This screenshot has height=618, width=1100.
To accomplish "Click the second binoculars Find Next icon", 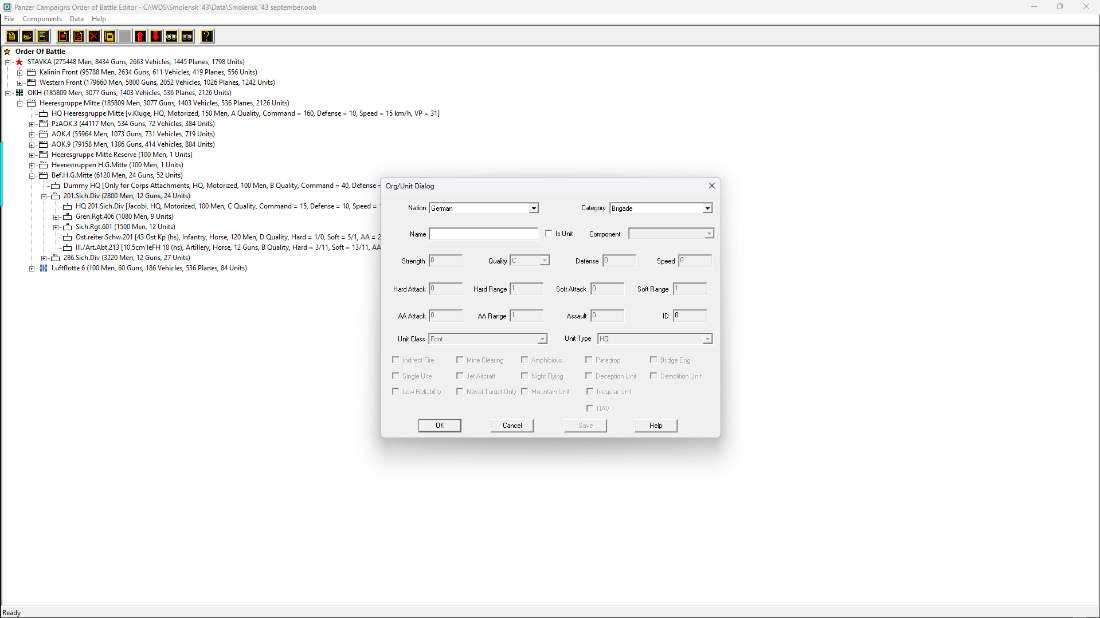I will (187, 36).
